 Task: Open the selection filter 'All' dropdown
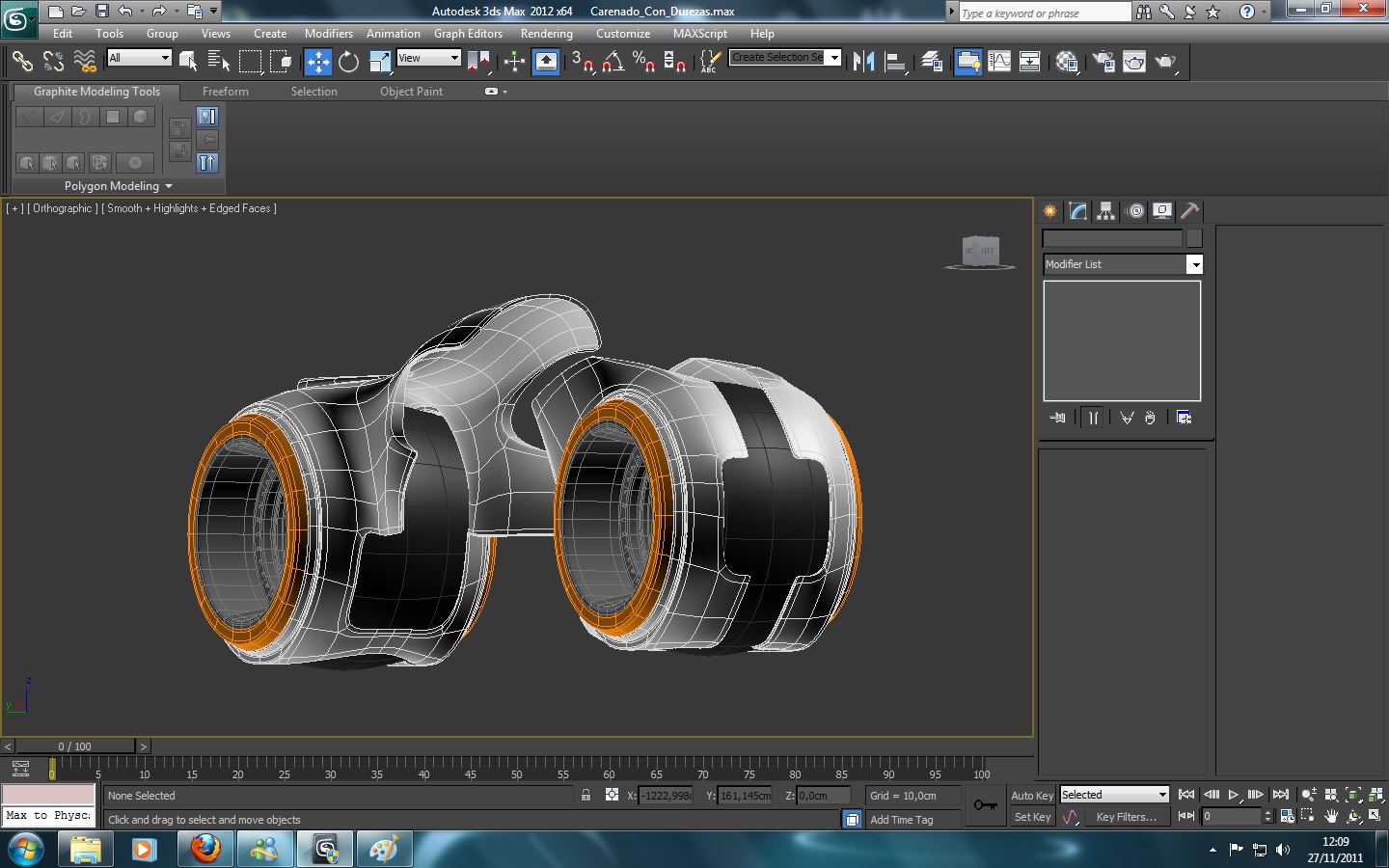coord(140,58)
